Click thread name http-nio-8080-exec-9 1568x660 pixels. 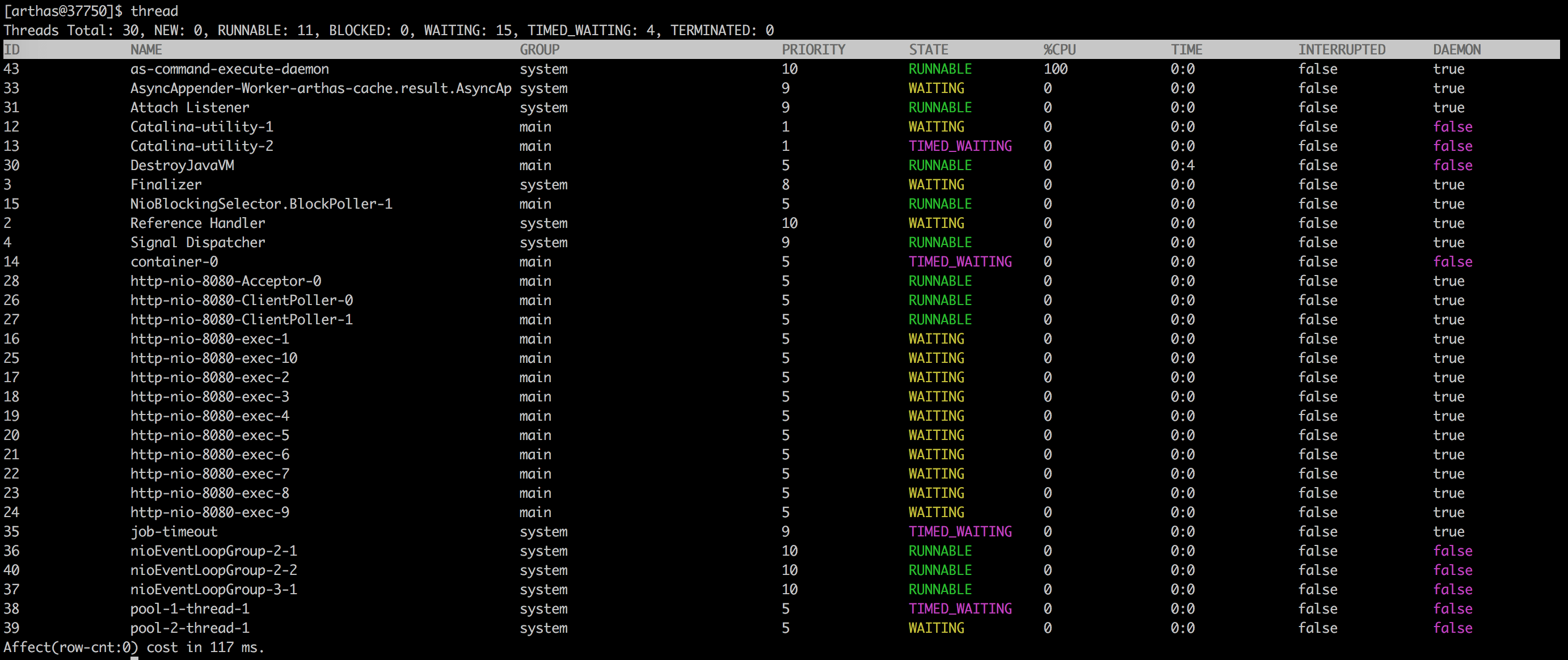click(x=209, y=512)
